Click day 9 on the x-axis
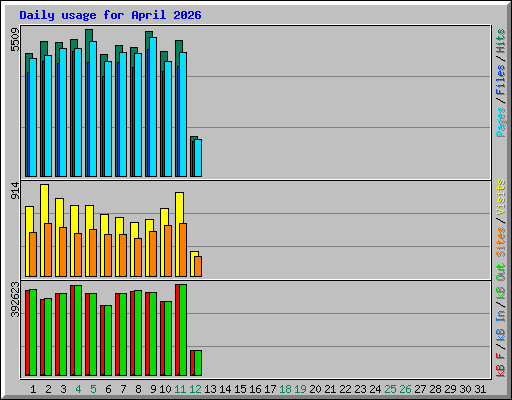 [x=153, y=389]
